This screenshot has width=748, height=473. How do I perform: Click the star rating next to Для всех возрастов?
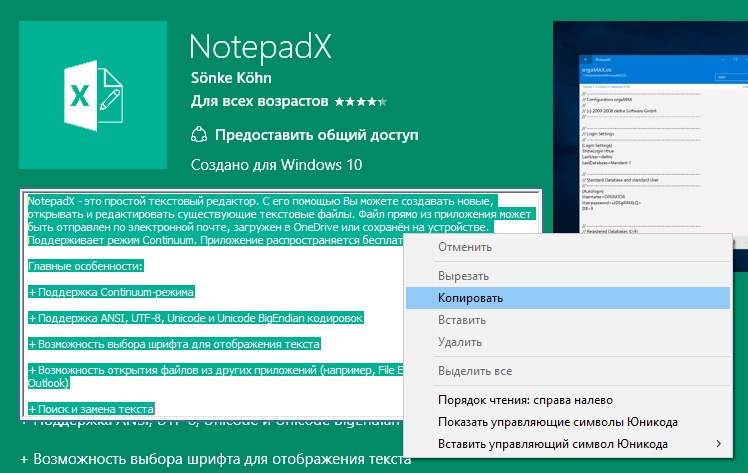(361, 102)
